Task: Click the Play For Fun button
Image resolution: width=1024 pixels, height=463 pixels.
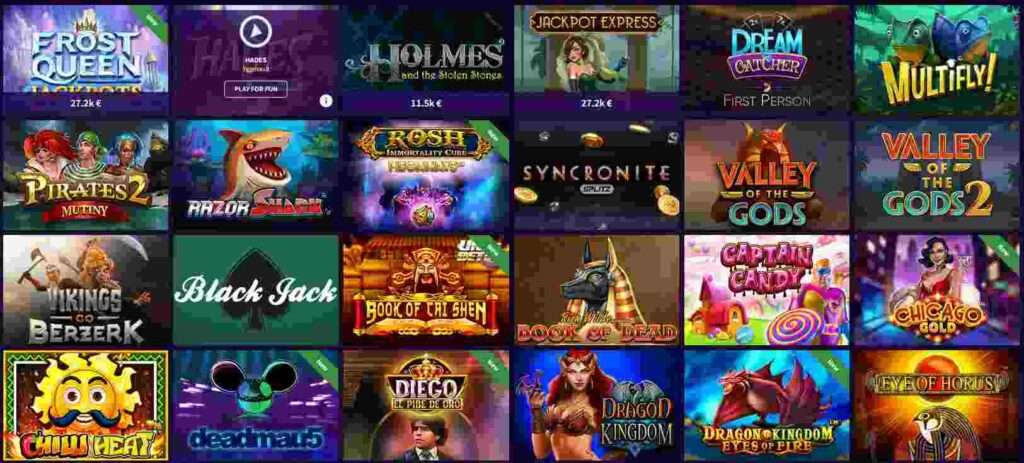Action: (255, 89)
